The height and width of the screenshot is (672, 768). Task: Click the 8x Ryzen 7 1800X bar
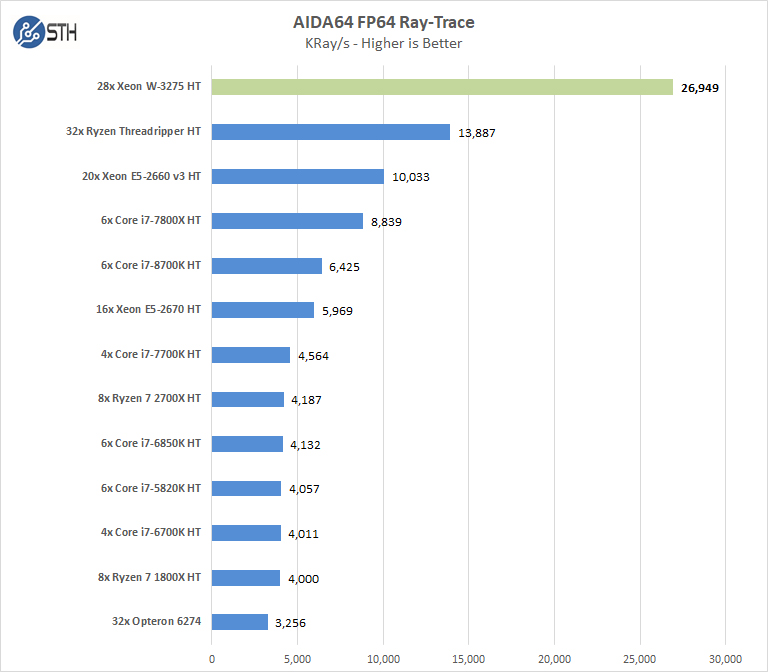pyautogui.click(x=246, y=578)
